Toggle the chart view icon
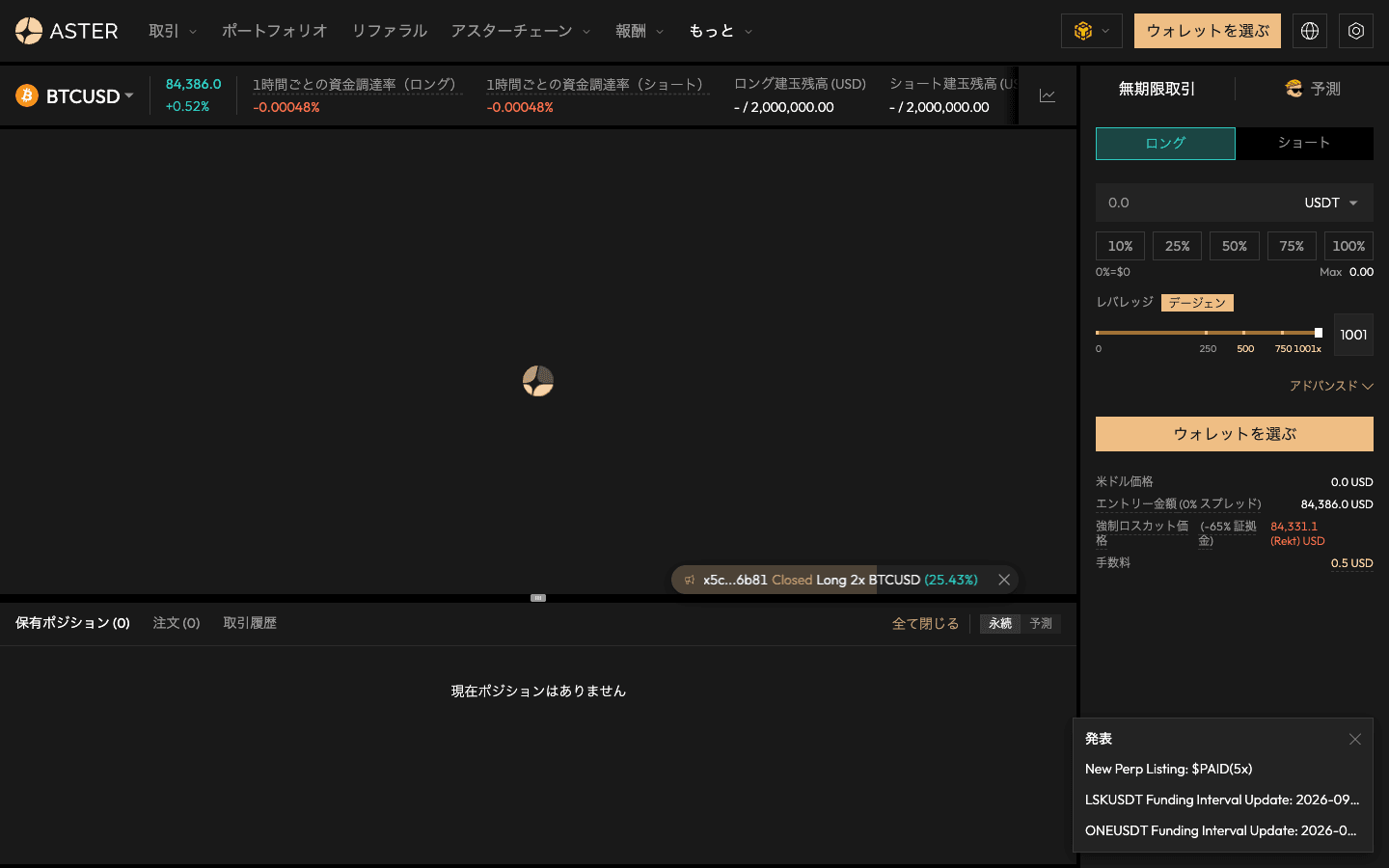This screenshot has width=1389, height=868. [1048, 95]
